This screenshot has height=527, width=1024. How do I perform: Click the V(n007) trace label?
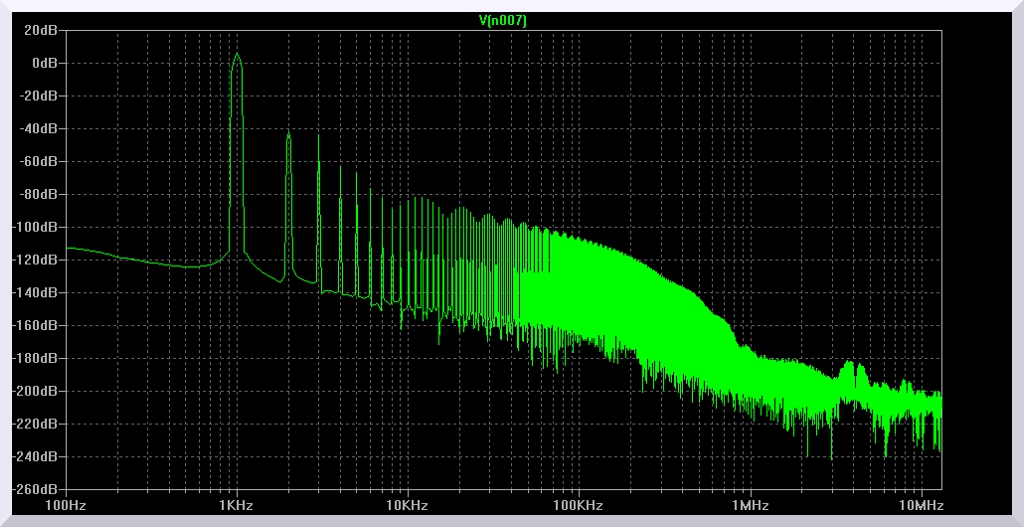click(x=503, y=19)
